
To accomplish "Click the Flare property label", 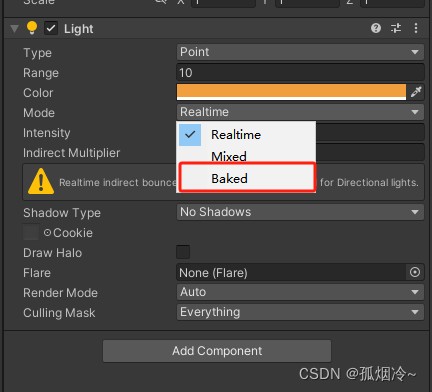I will point(37,273).
